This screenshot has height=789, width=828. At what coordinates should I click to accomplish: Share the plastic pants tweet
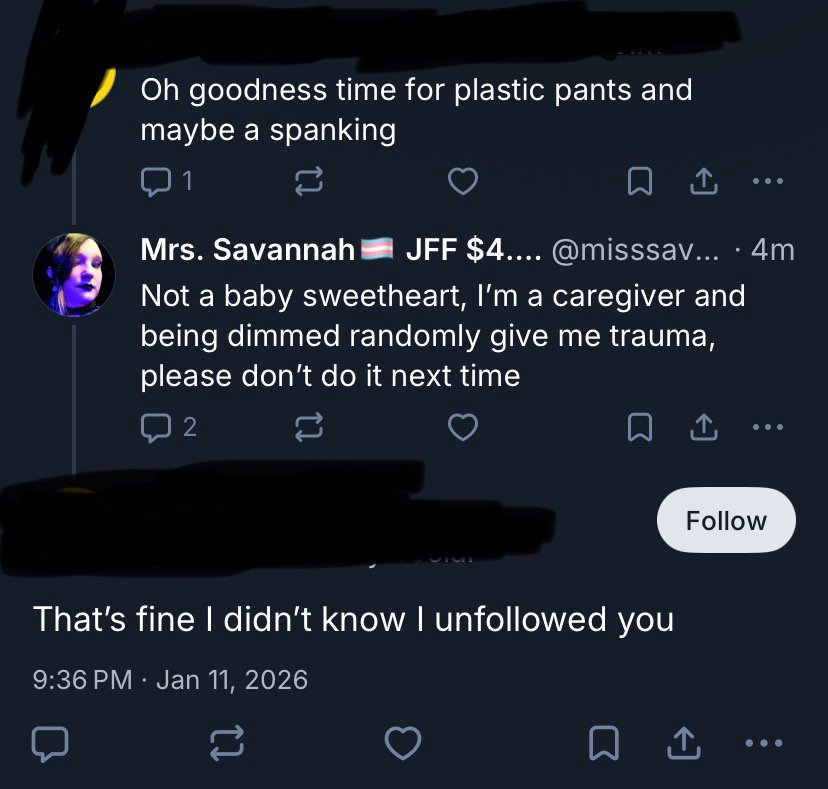[702, 182]
